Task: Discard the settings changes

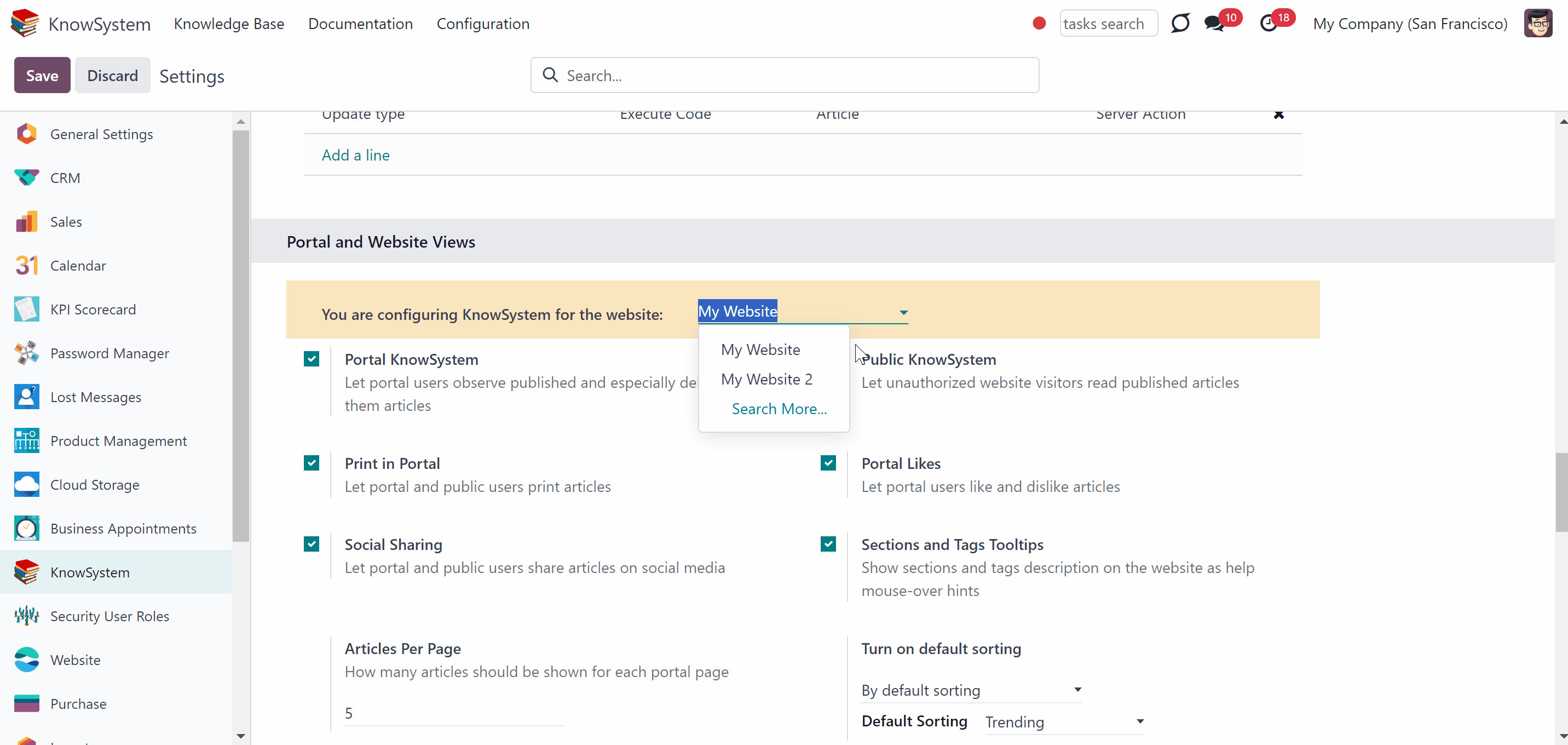Action: 113,75
